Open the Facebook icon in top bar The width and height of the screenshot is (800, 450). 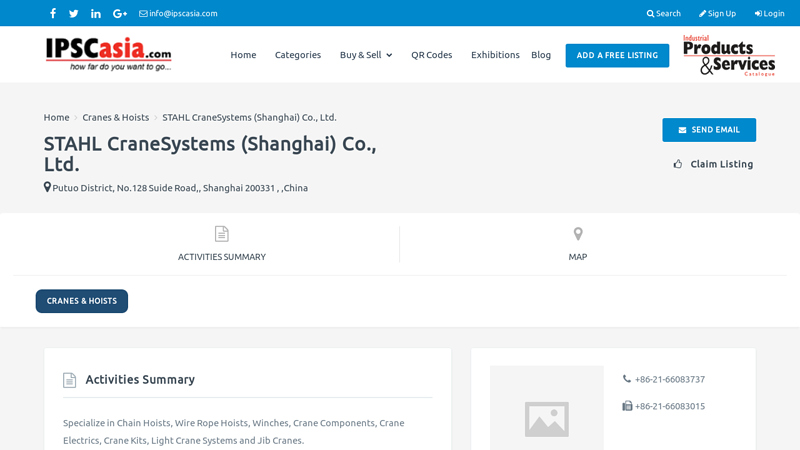tap(53, 13)
